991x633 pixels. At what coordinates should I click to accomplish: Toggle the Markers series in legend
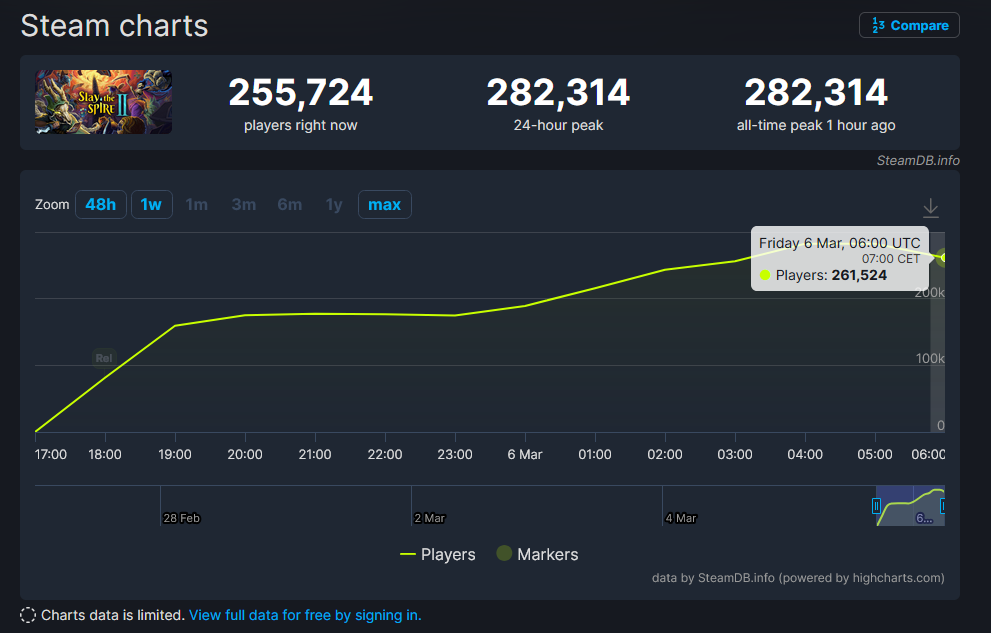point(537,554)
